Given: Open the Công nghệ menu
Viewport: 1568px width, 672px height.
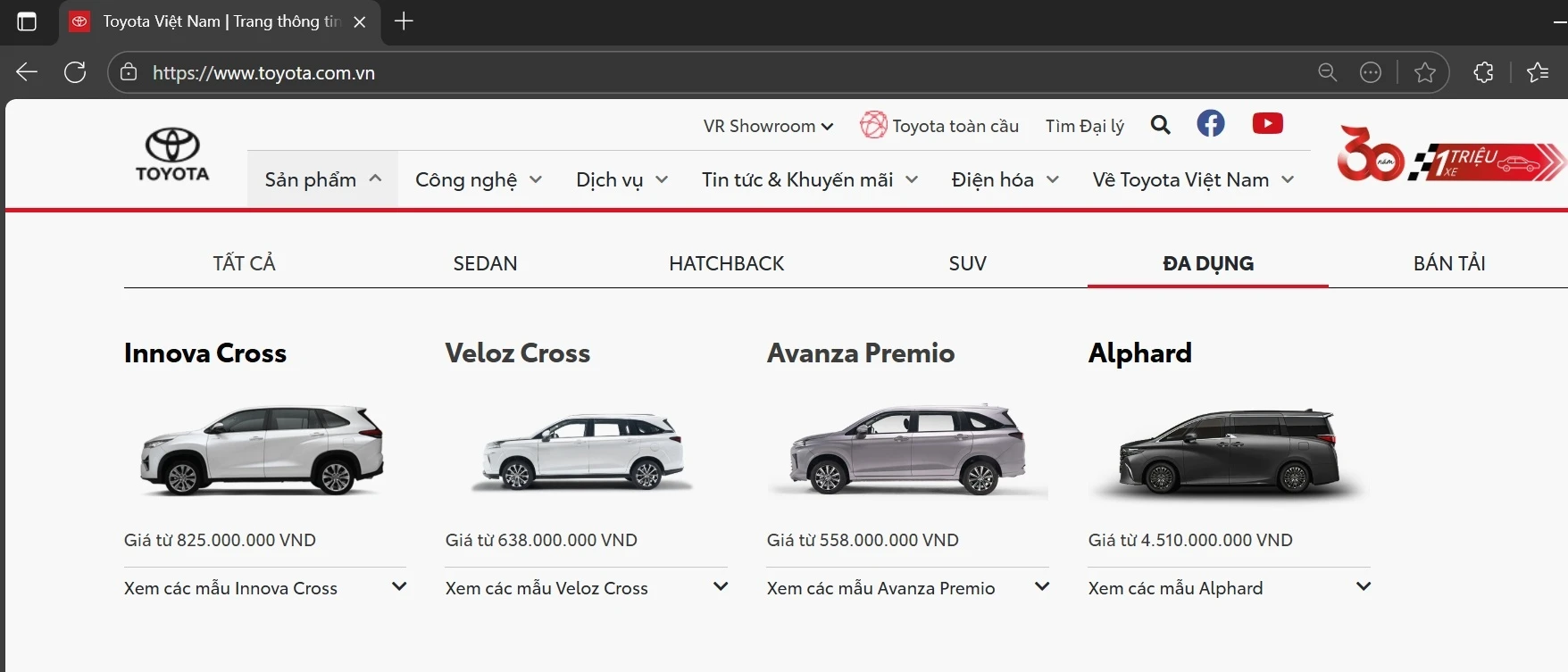Looking at the screenshot, I should 479,179.
